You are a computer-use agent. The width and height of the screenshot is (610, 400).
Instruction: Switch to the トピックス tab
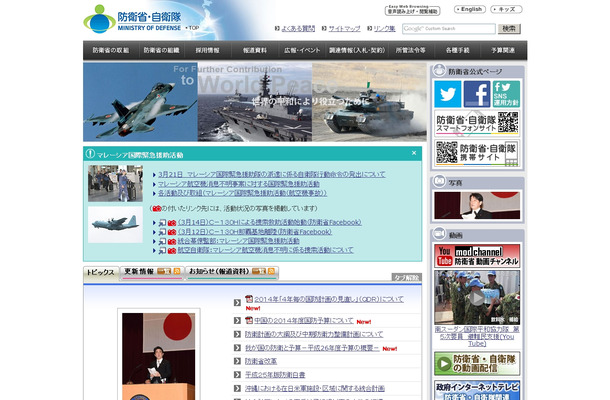tap(101, 273)
